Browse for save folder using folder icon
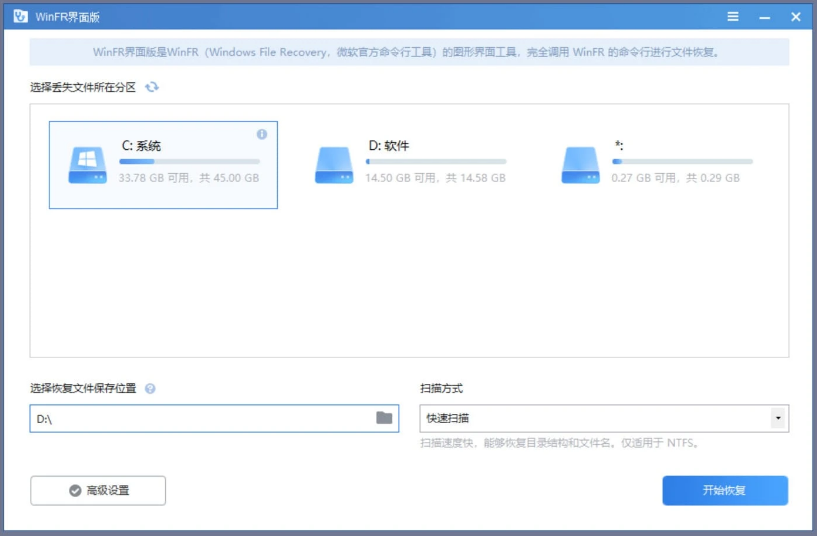 [x=384, y=418]
